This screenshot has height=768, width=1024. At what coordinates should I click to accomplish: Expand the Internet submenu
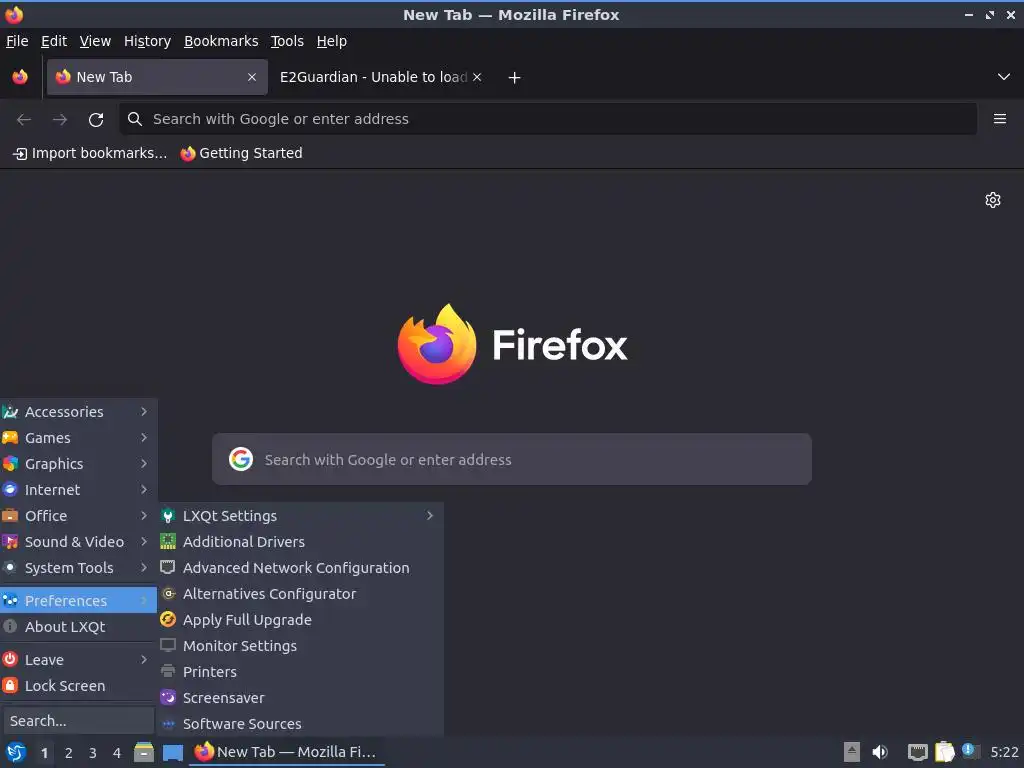pos(78,490)
